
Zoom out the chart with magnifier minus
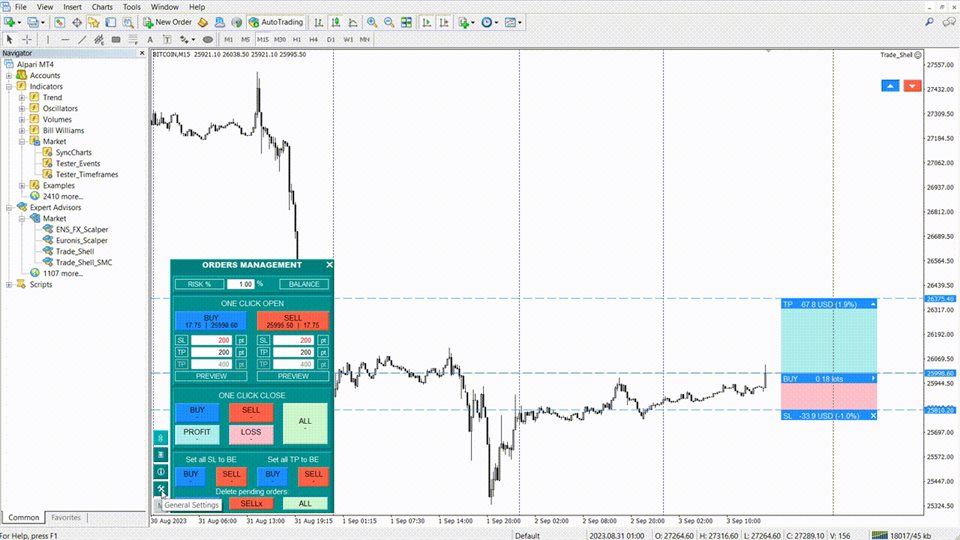(x=389, y=22)
